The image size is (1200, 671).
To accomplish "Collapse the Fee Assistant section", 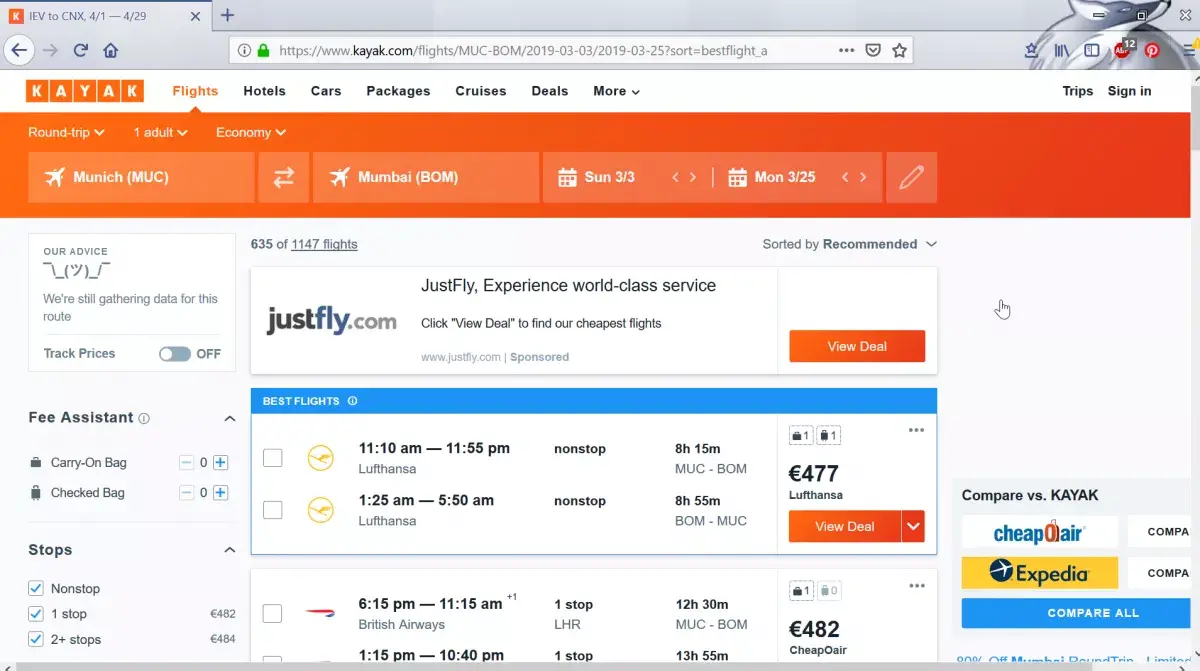I will (x=229, y=418).
